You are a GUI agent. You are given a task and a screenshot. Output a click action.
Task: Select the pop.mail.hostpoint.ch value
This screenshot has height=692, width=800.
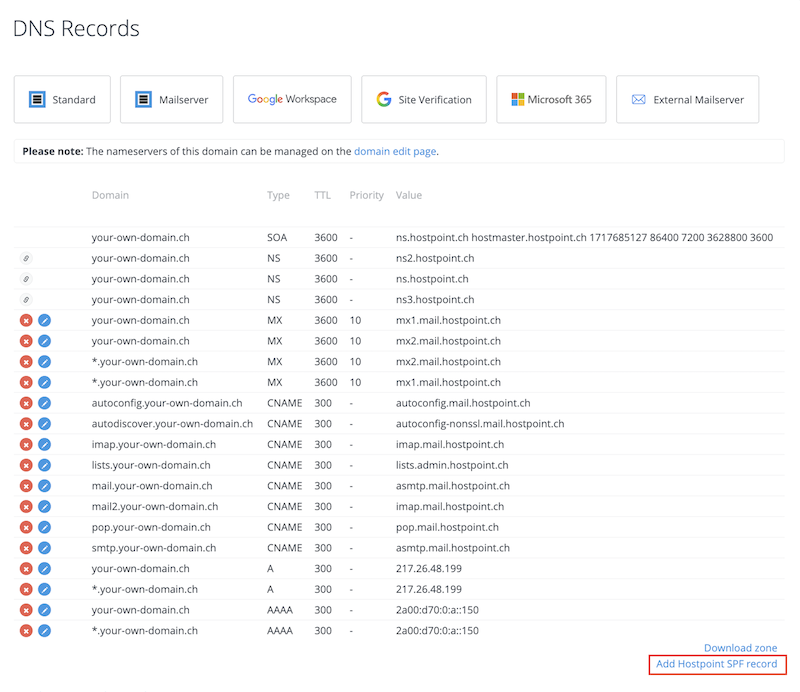tap(447, 528)
